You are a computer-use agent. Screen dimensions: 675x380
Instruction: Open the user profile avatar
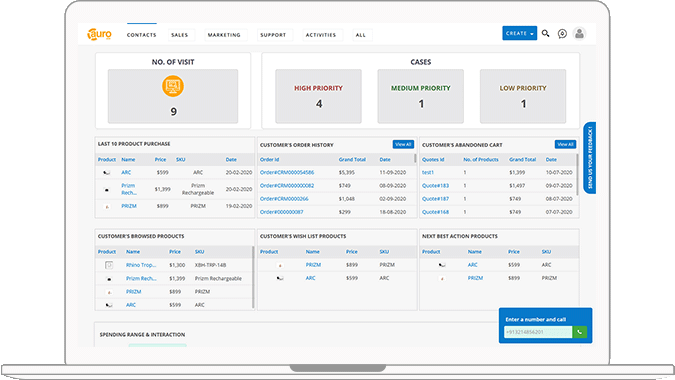tap(579, 34)
